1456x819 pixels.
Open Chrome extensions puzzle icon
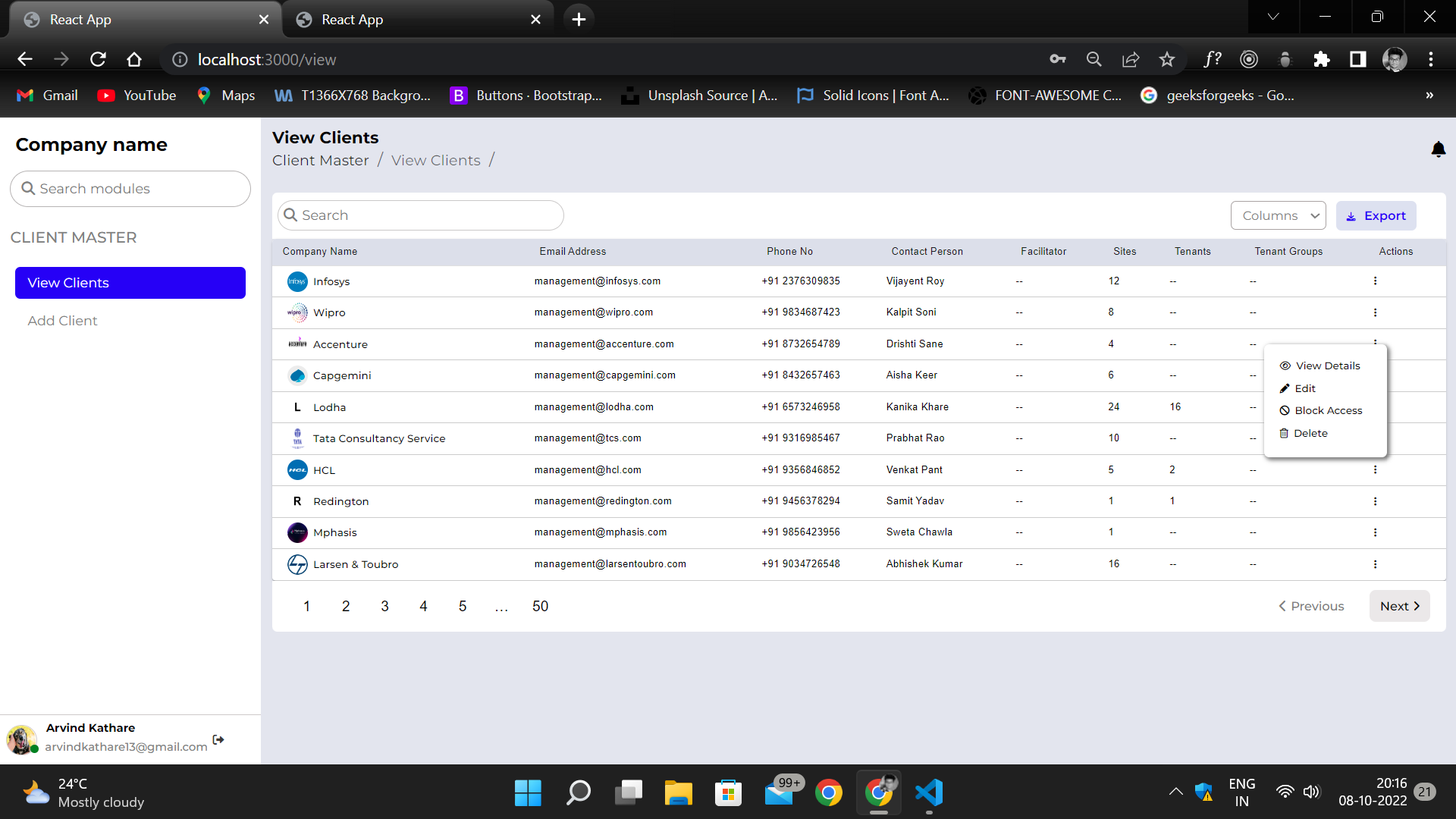[x=1322, y=59]
